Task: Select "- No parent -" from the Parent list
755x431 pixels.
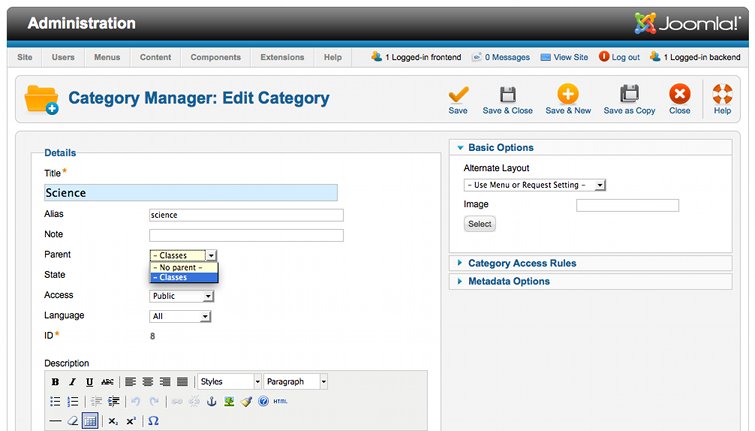Action: [x=183, y=267]
